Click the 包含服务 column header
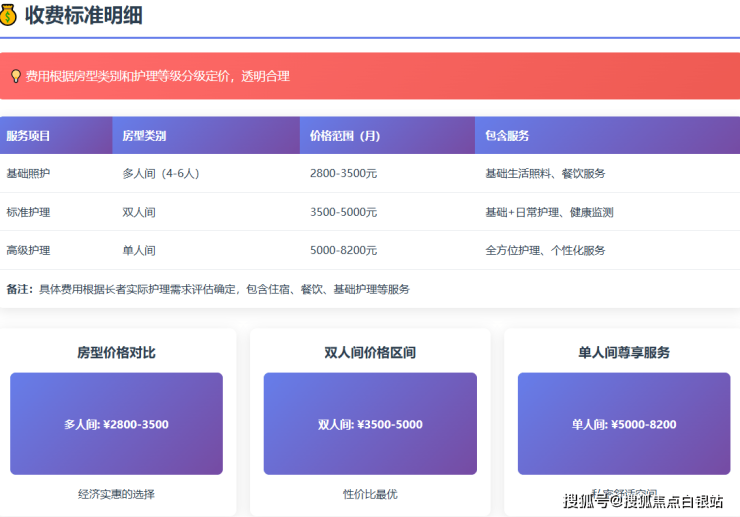This screenshot has width=740, height=517. pos(507,136)
